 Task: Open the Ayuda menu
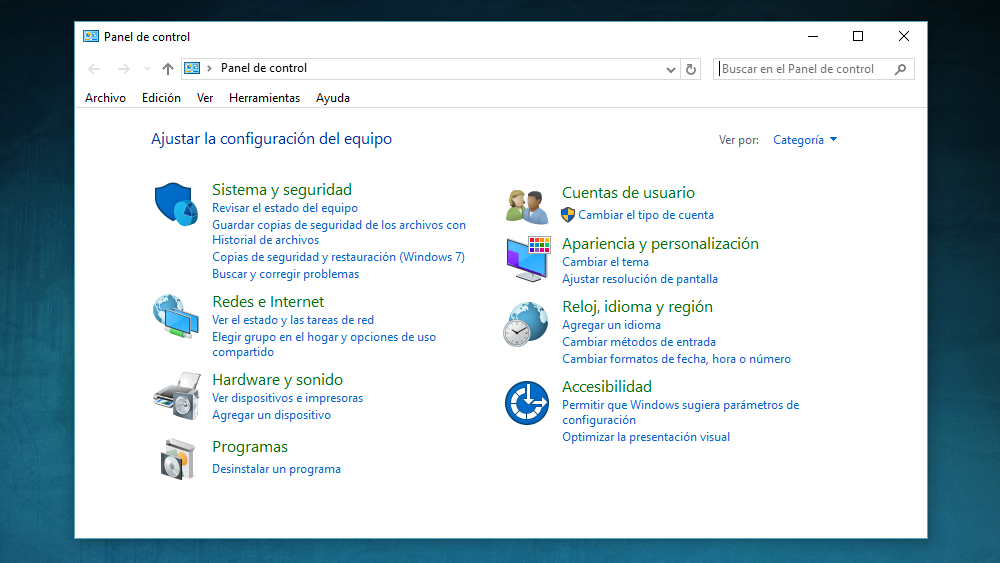tap(333, 98)
